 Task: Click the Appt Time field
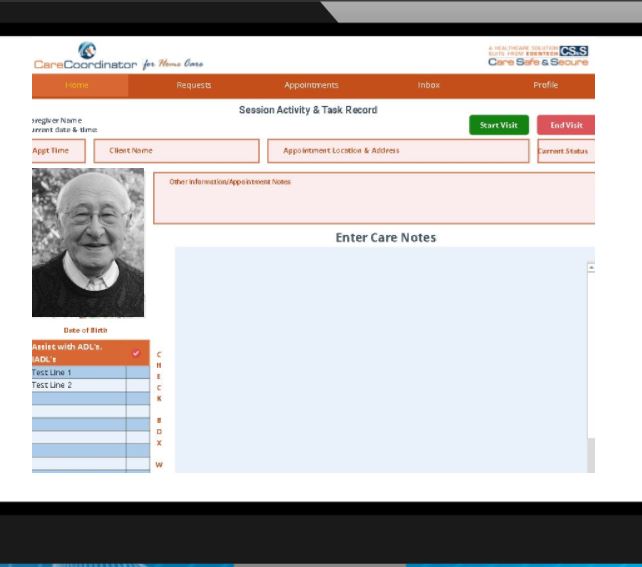coord(58,151)
